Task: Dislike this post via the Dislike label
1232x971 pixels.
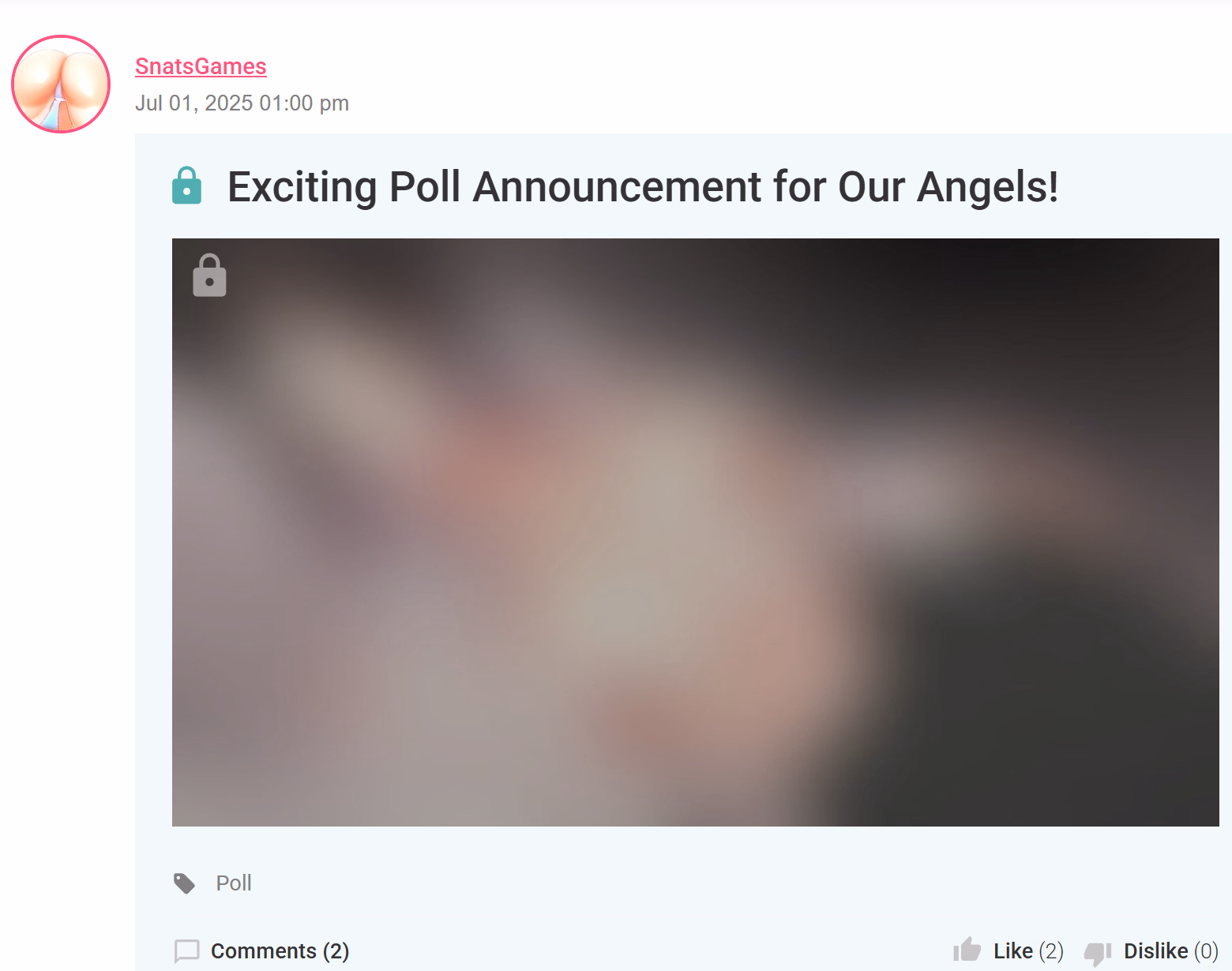Action: [1155, 951]
